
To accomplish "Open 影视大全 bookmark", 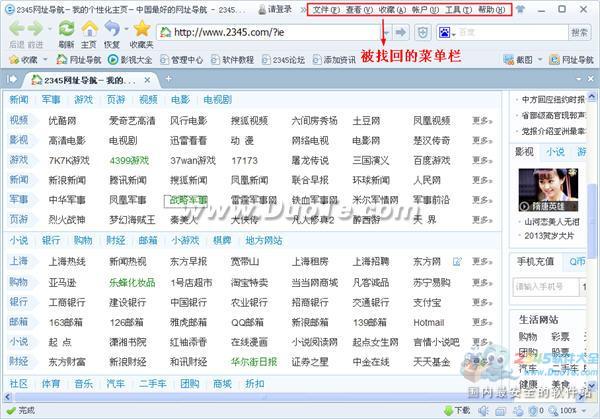I will point(130,60).
